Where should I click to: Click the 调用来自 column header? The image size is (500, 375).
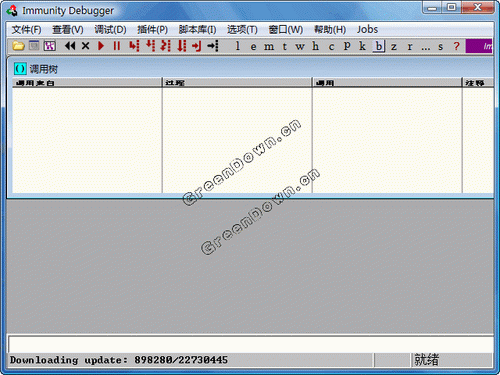pyautogui.click(x=87, y=83)
